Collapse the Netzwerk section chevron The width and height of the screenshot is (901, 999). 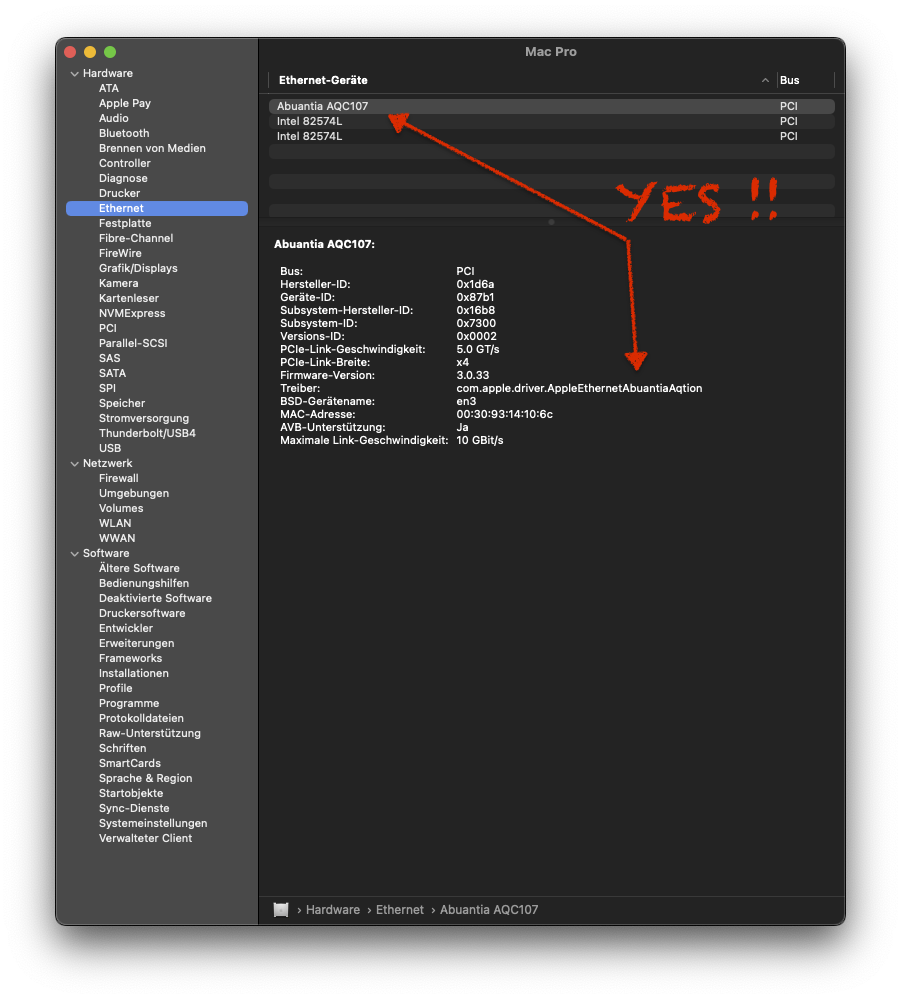(x=75, y=464)
